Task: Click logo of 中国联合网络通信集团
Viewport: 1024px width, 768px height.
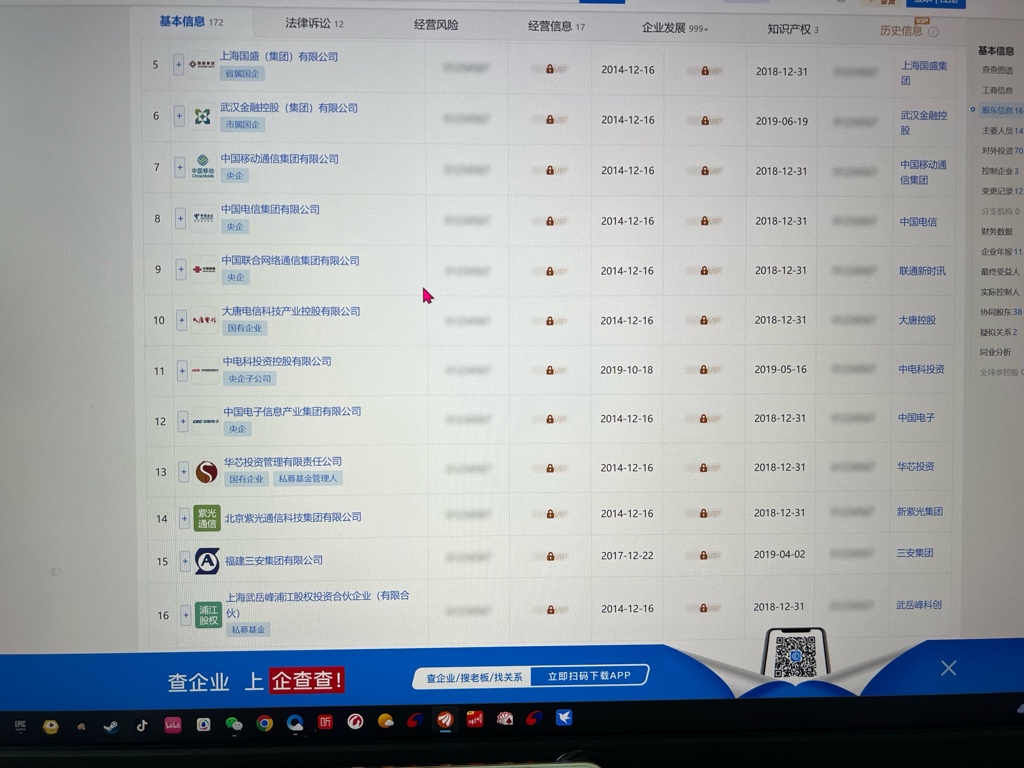Action: click(x=204, y=269)
